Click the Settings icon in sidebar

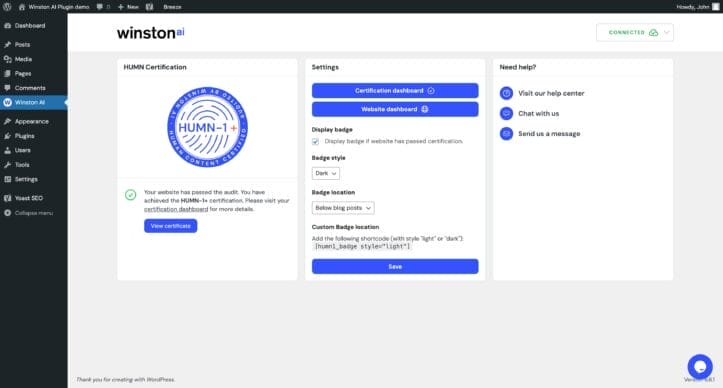pos(7,179)
